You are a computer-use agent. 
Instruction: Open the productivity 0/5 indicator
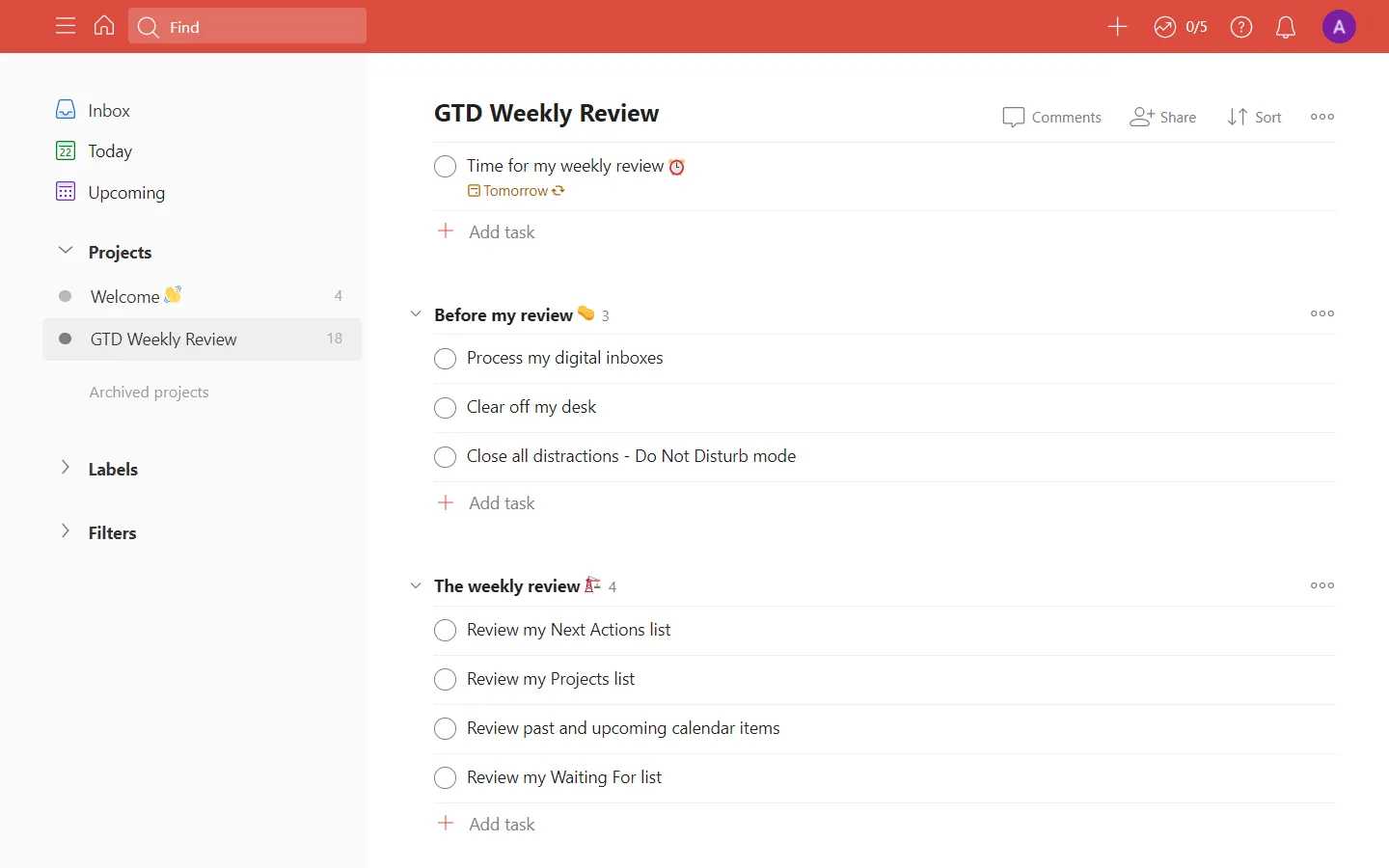(1181, 27)
